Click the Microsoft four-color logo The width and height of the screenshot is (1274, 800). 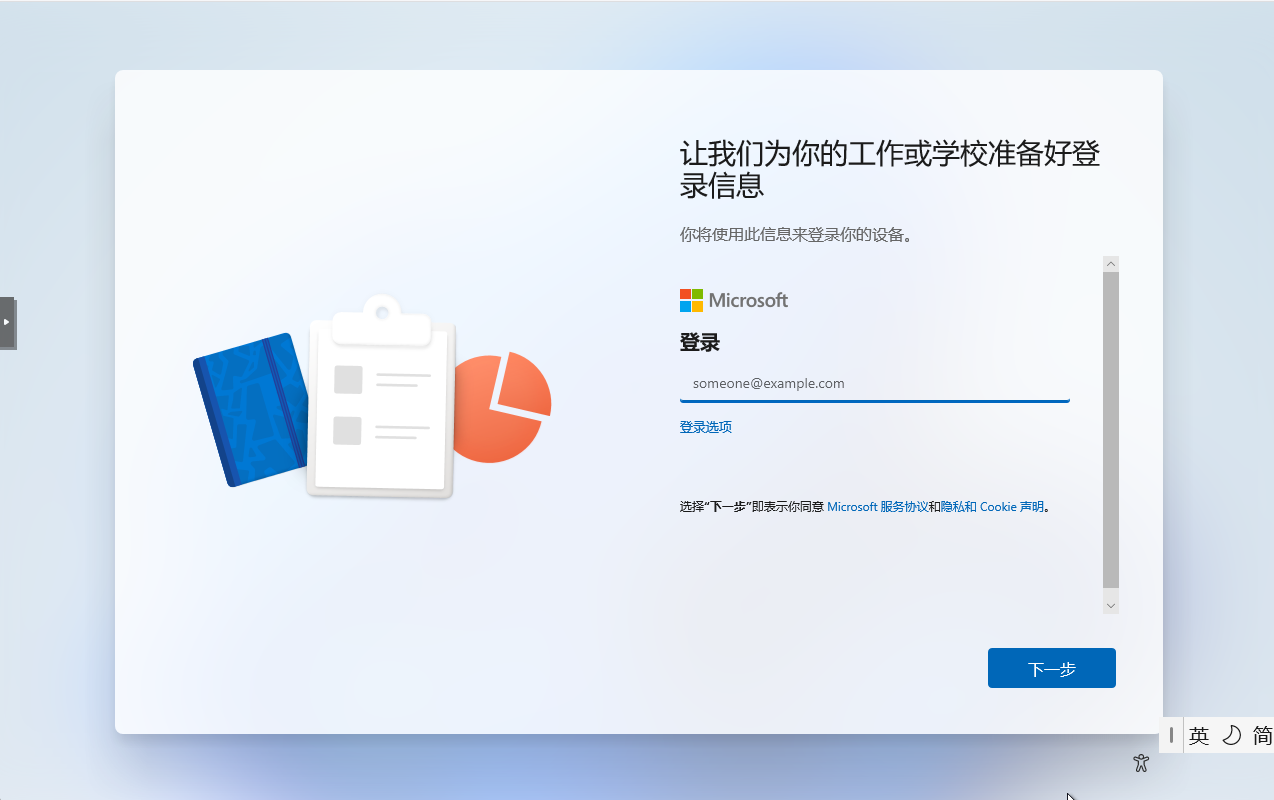(691, 300)
